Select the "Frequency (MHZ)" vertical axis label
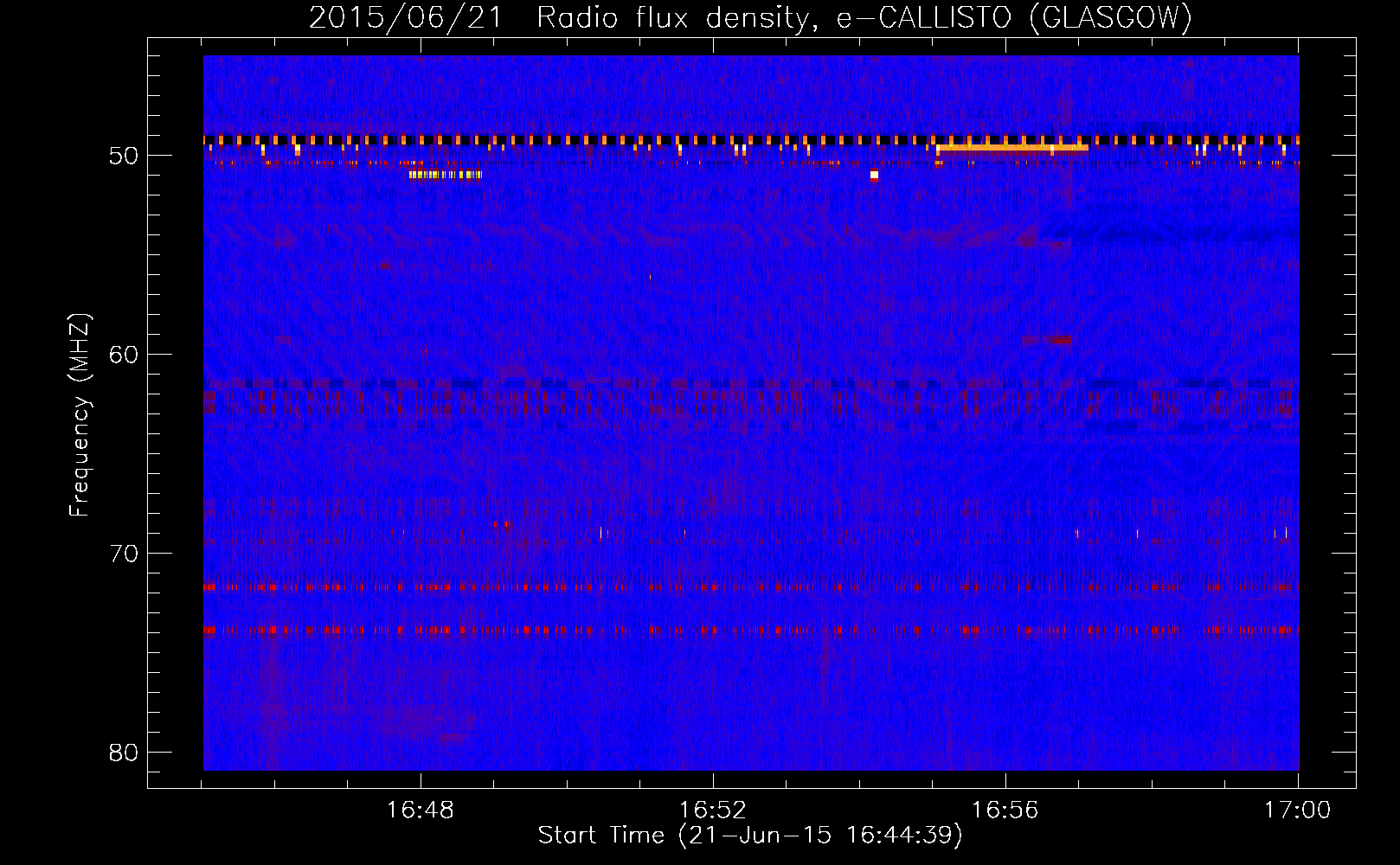The width and height of the screenshot is (1400, 865). pyautogui.click(x=80, y=415)
